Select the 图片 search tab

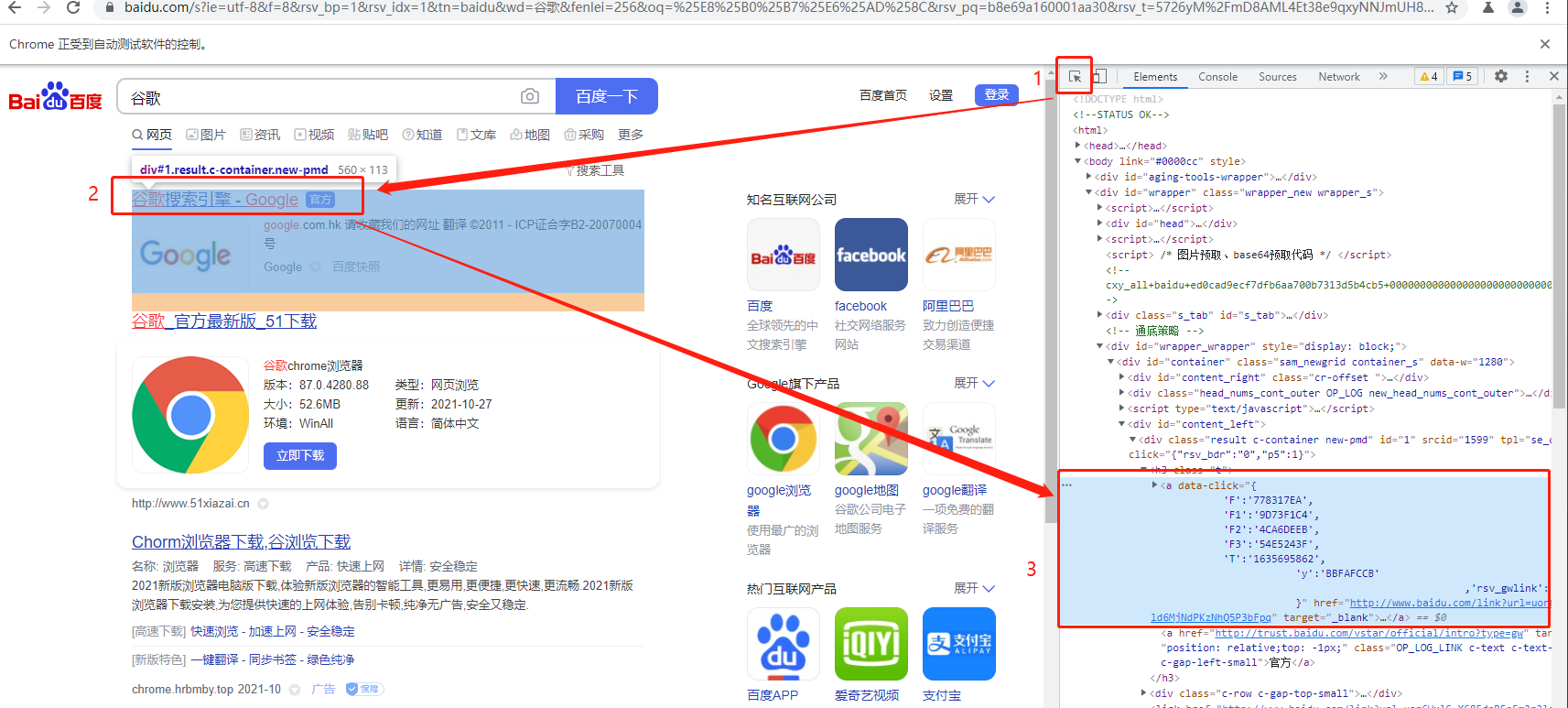[x=206, y=135]
